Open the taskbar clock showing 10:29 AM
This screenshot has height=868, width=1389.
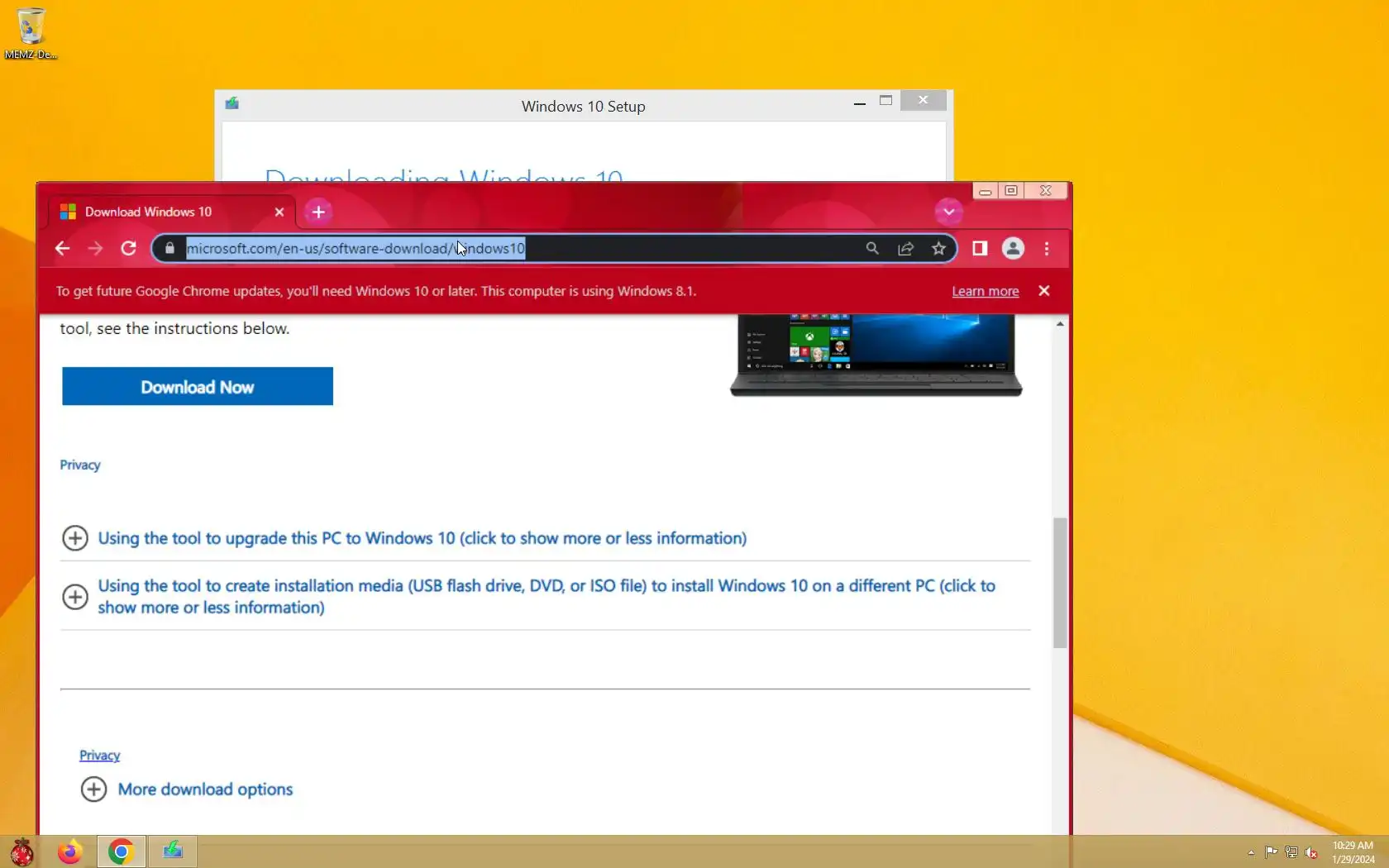click(1353, 852)
